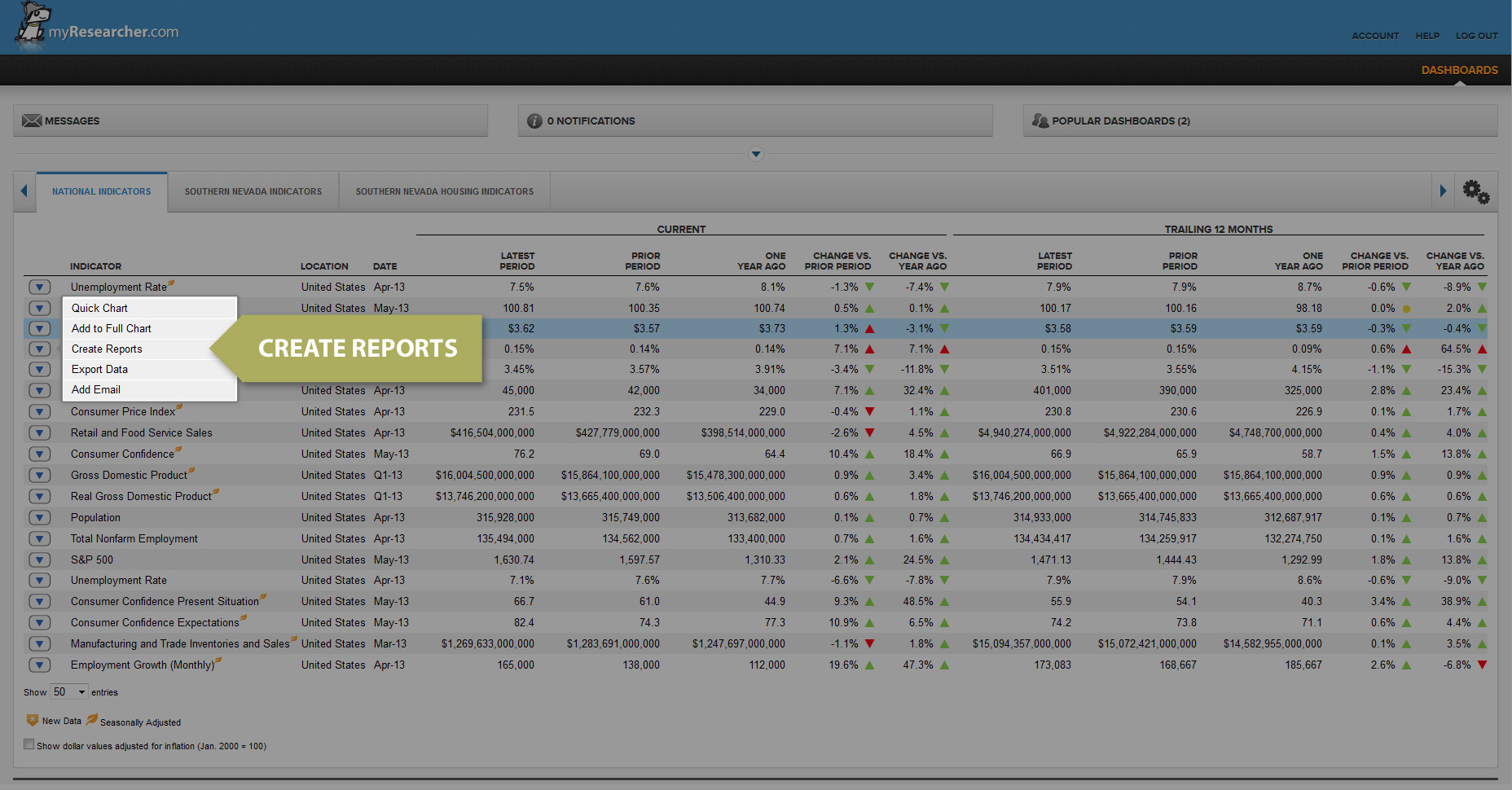Image resolution: width=1512 pixels, height=790 pixels.
Task: Open the Messages panel
Action: (x=251, y=121)
